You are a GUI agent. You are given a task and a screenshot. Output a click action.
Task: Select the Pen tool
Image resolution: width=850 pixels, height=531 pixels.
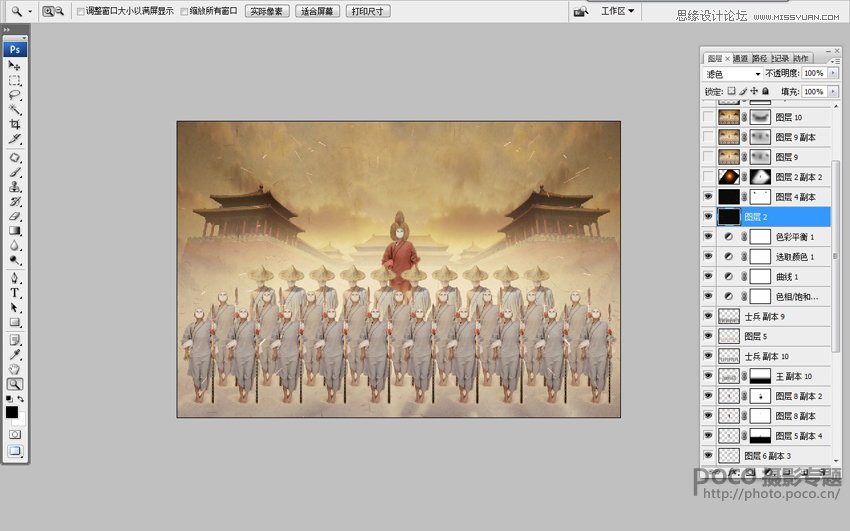pyautogui.click(x=15, y=279)
